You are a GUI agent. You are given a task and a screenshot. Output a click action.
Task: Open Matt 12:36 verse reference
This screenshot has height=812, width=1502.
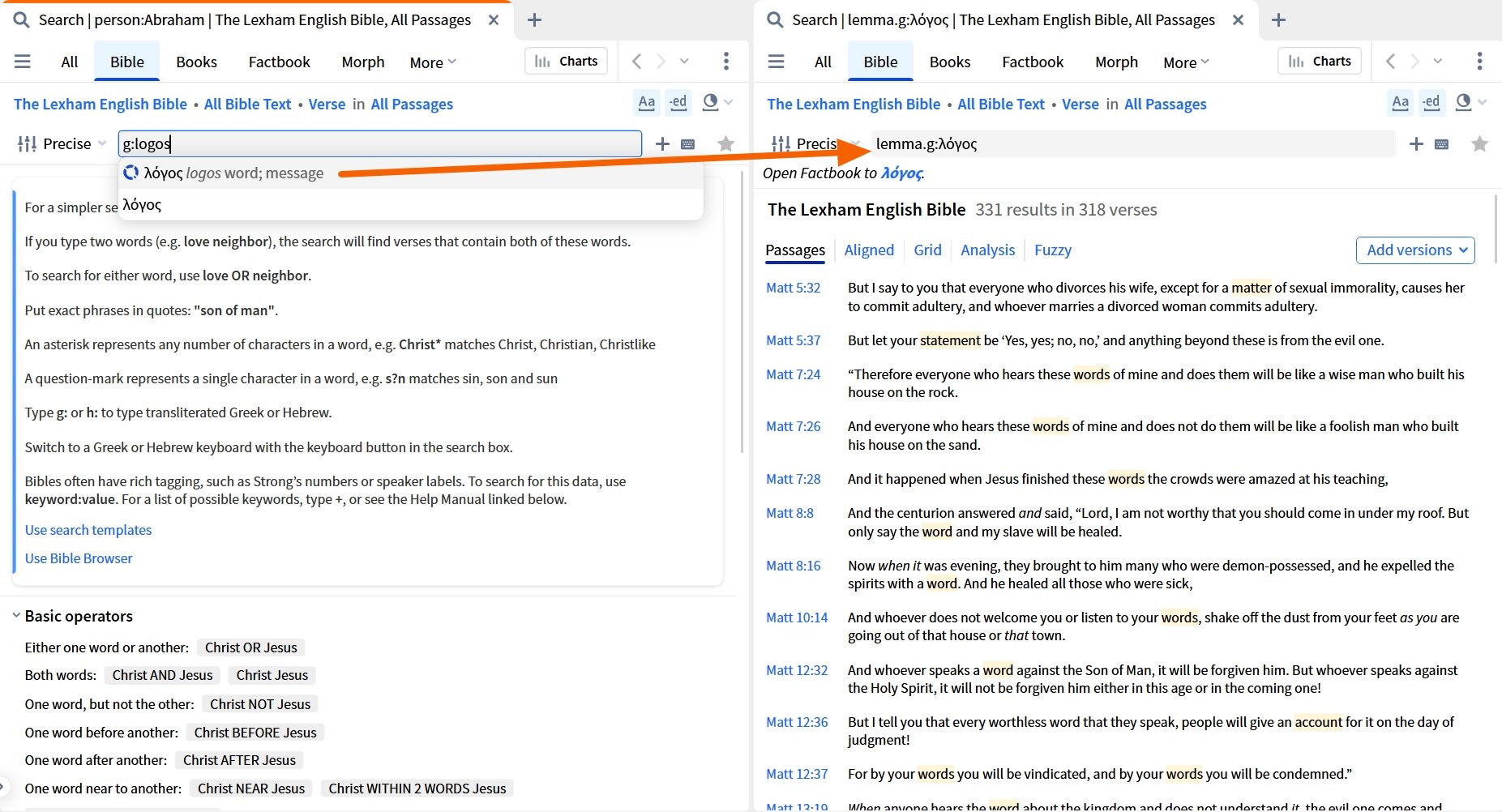coord(797,722)
